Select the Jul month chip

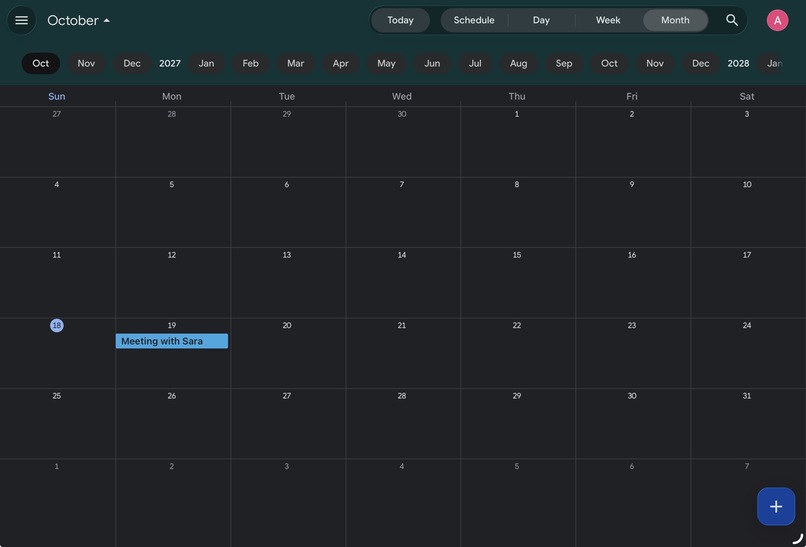tap(475, 63)
